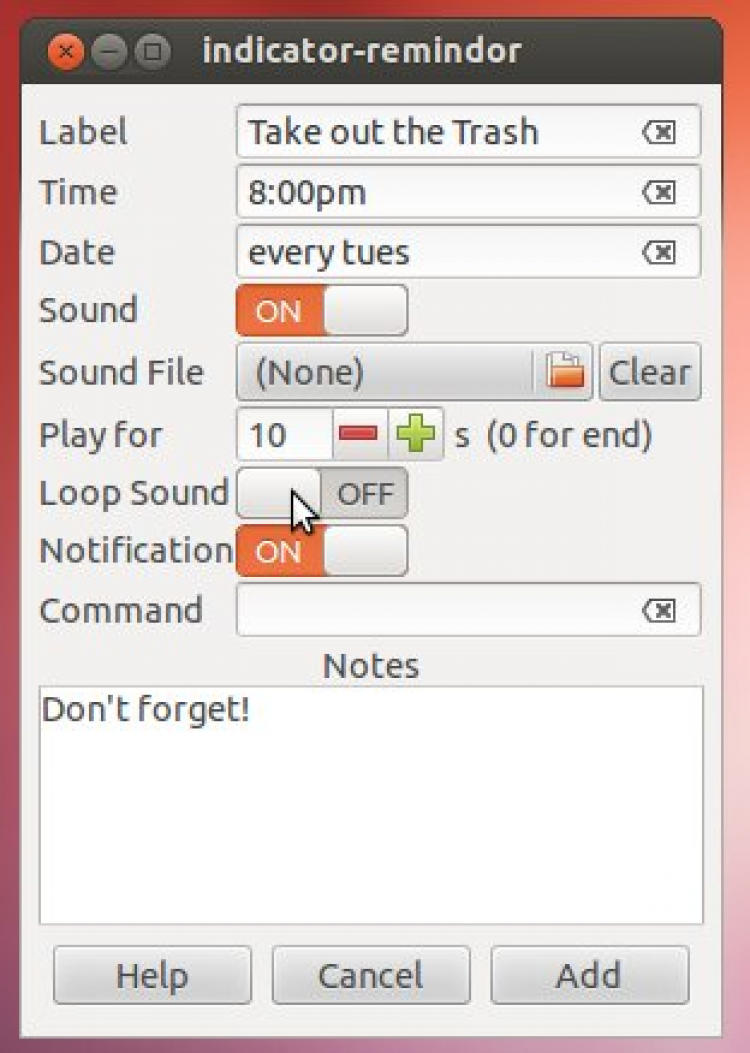This screenshot has width=750, height=1053.
Task: Clear the Command field using its icon
Action: [659, 610]
